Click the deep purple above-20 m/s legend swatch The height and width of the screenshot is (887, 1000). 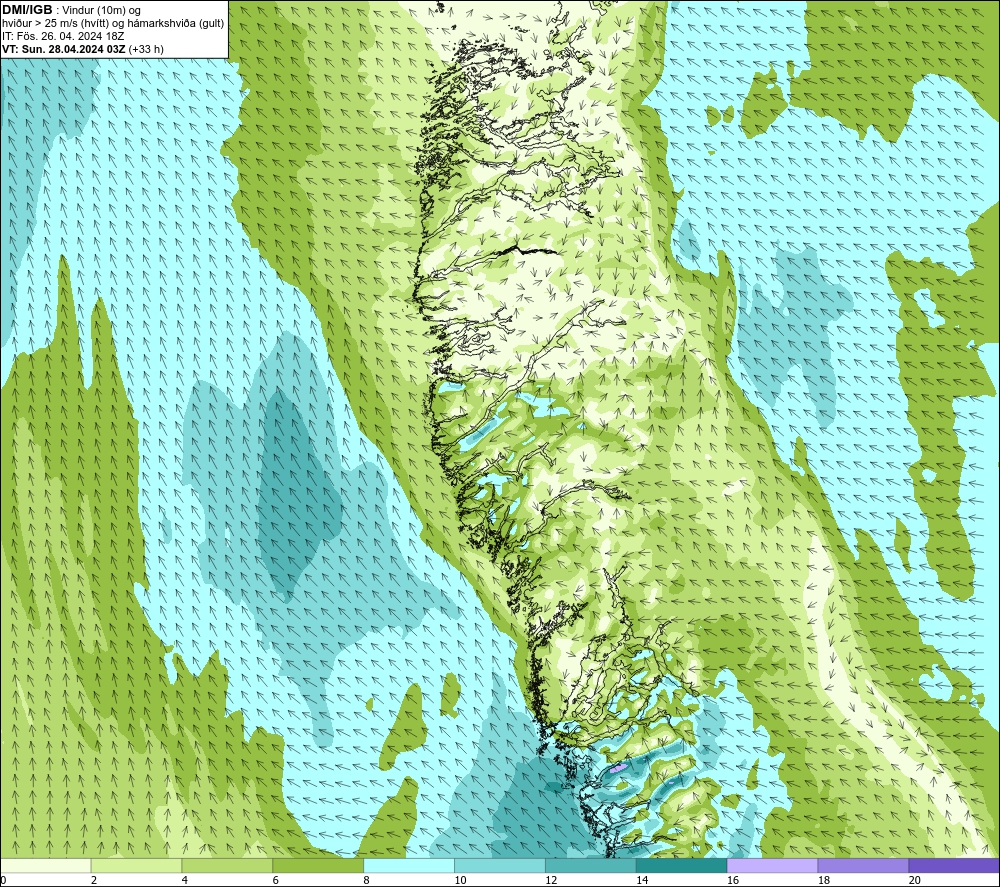click(954, 865)
